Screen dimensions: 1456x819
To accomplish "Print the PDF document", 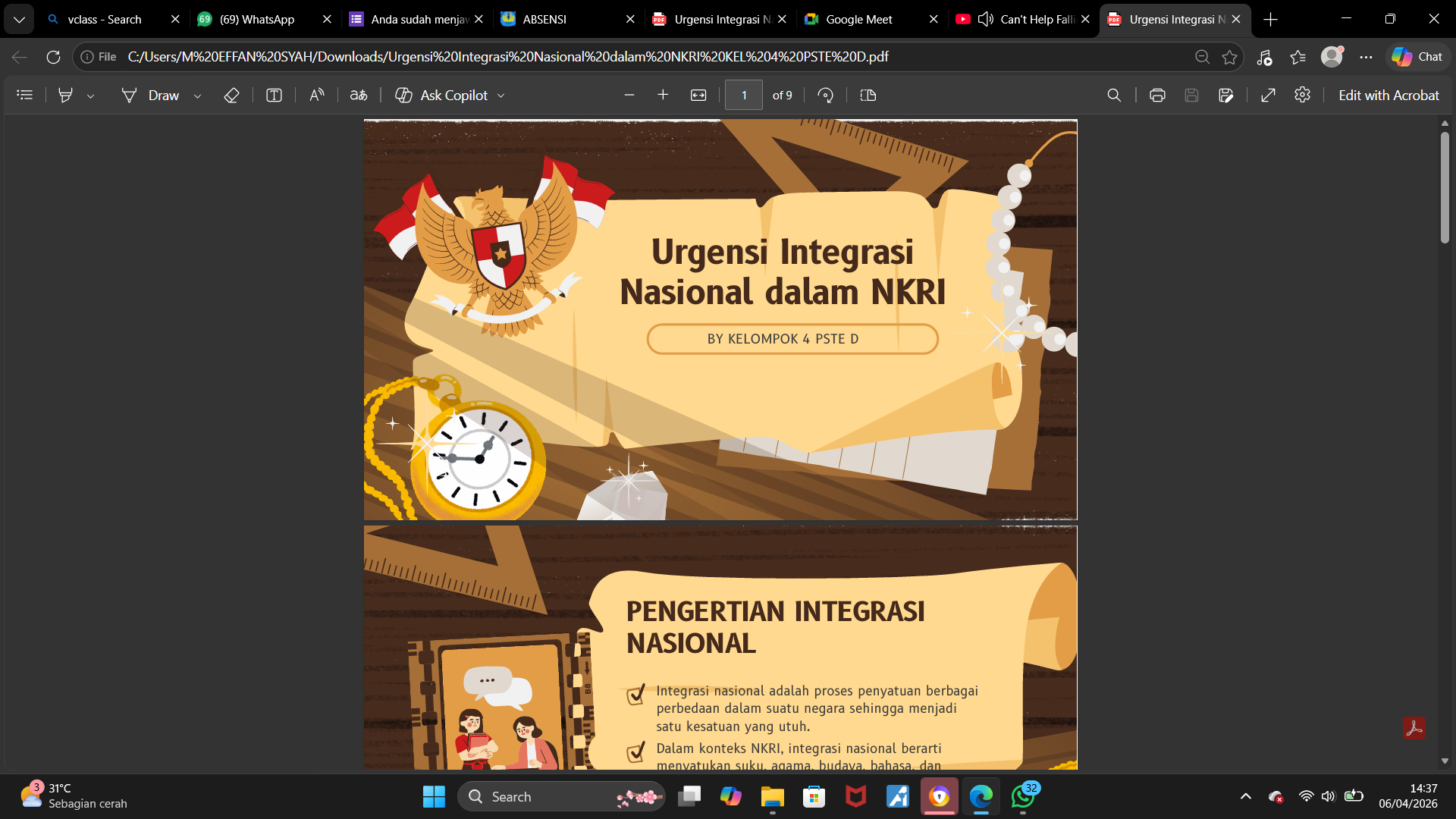I will (1157, 95).
